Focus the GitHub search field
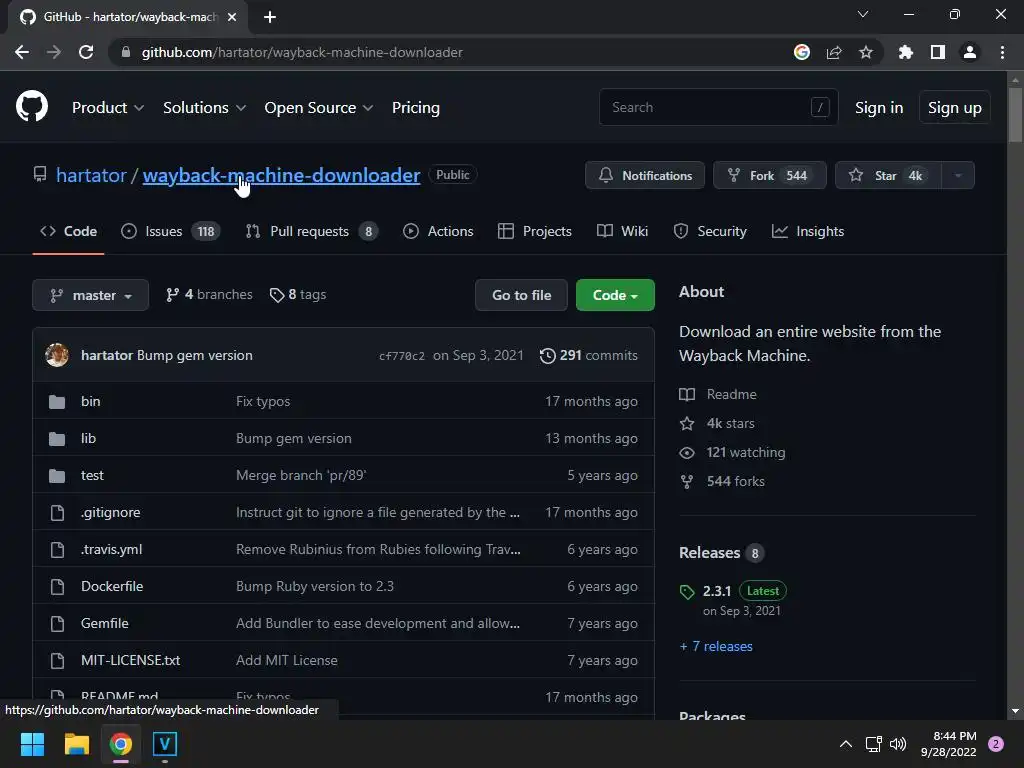This screenshot has width=1024, height=768. [718, 107]
